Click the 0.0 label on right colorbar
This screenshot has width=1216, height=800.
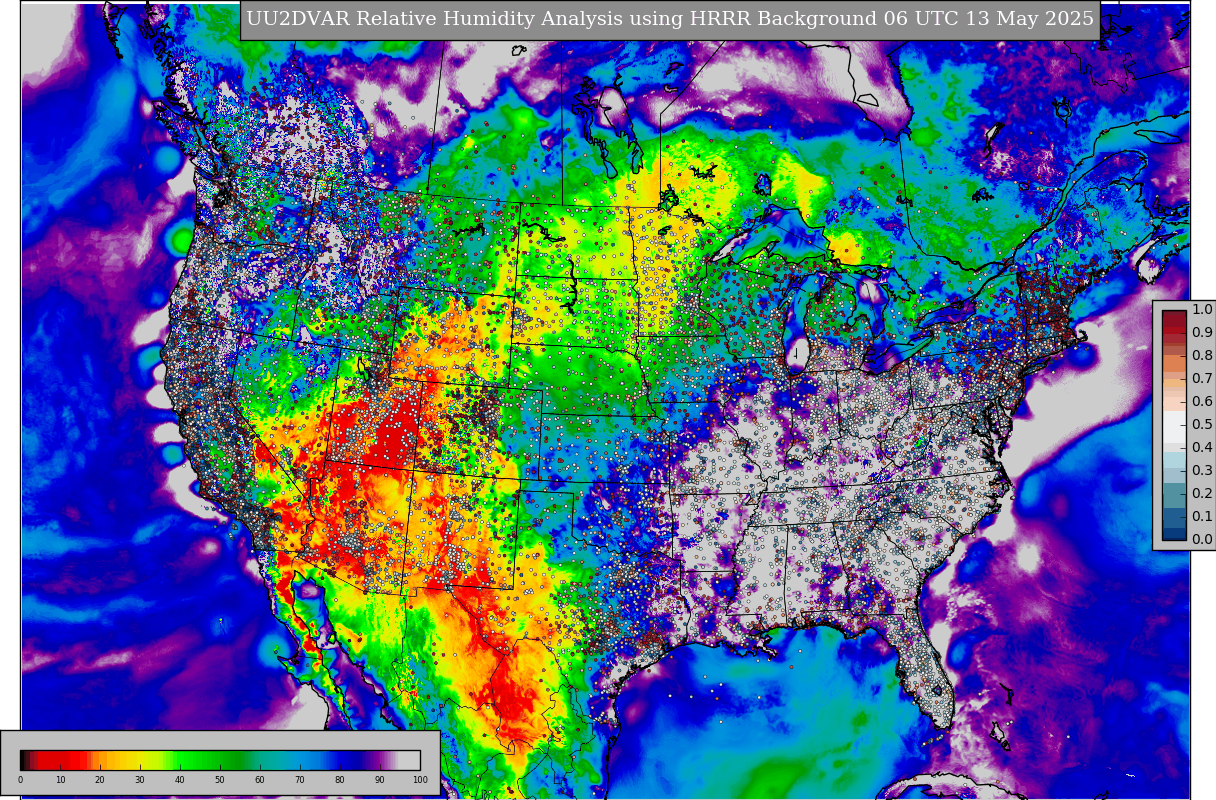[1202, 540]
